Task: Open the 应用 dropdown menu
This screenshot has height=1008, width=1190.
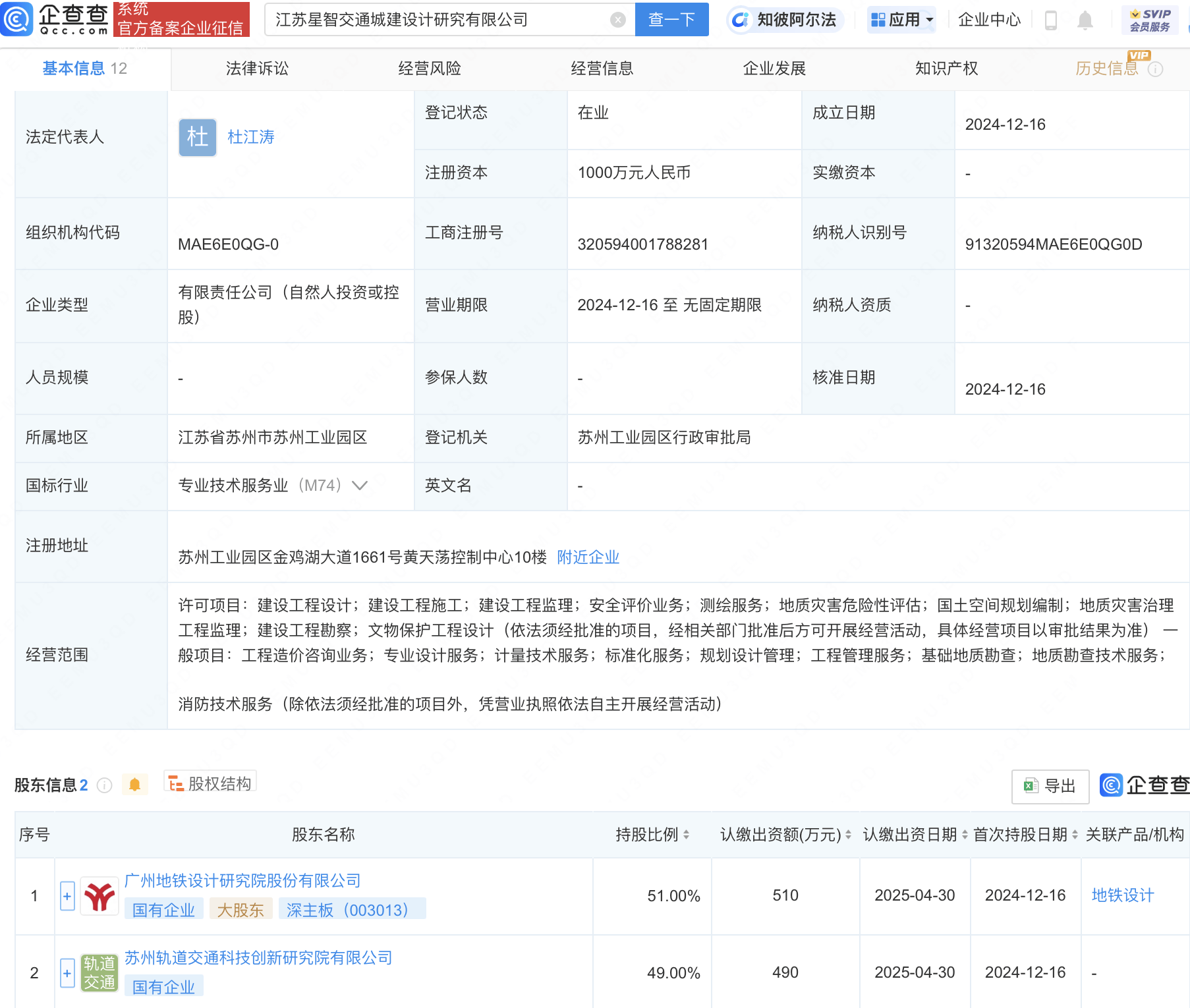Action: [x=901, y=20]
